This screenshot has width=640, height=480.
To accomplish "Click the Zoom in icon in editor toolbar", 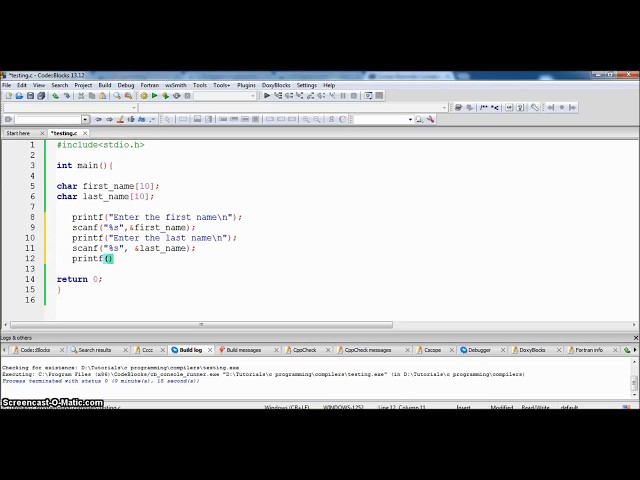I will [x=306, y=119].
